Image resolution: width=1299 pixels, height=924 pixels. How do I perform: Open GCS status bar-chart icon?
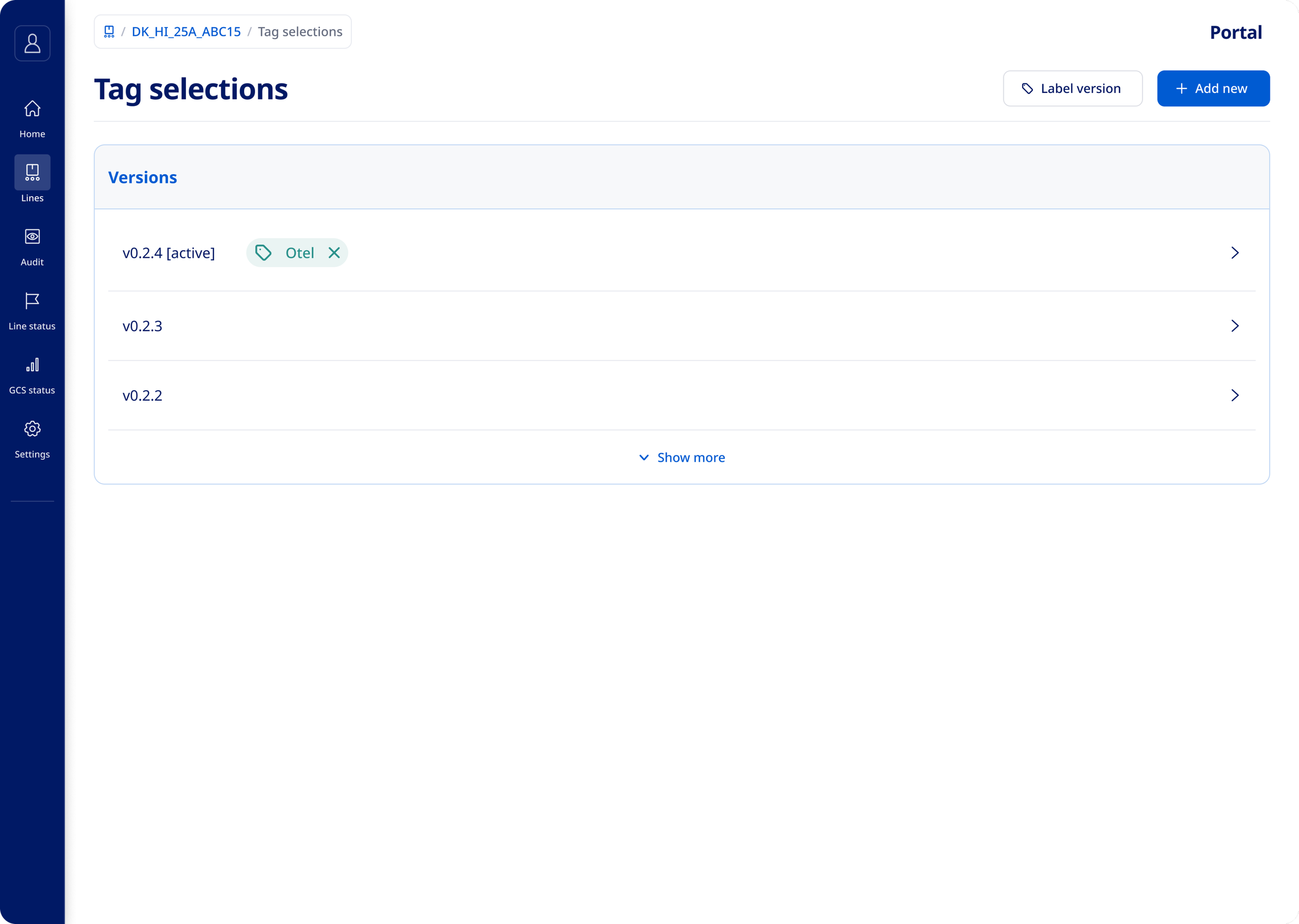32,365
